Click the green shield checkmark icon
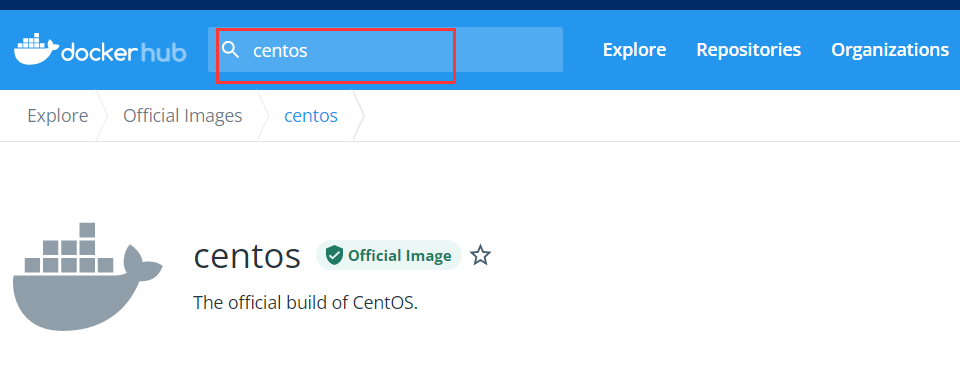 [x=334, y=255]
